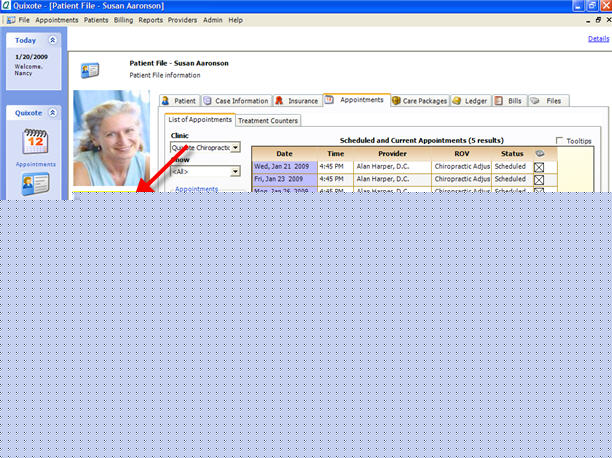Click the Details link

click(x=598, y=38)
